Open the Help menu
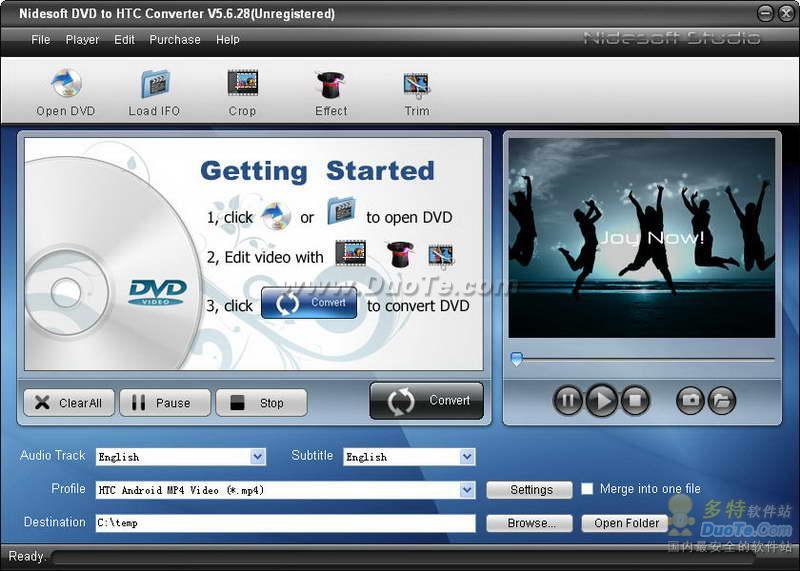800x571 pixels. tap(228, 39)
